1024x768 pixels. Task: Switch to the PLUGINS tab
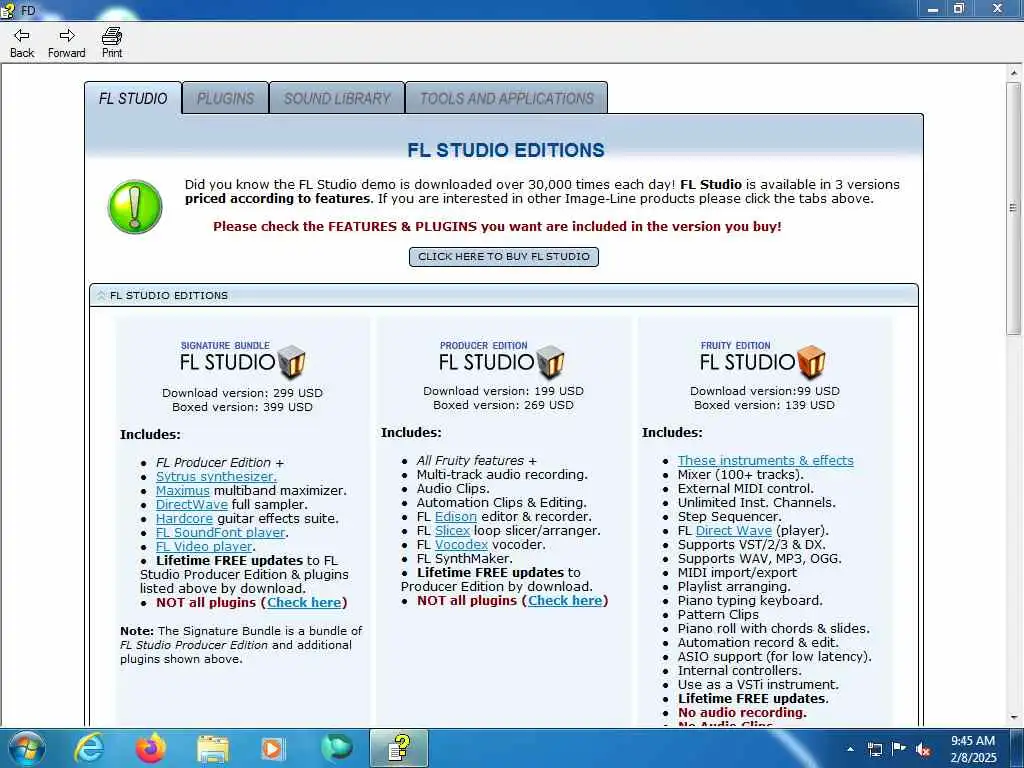(225, 99)
